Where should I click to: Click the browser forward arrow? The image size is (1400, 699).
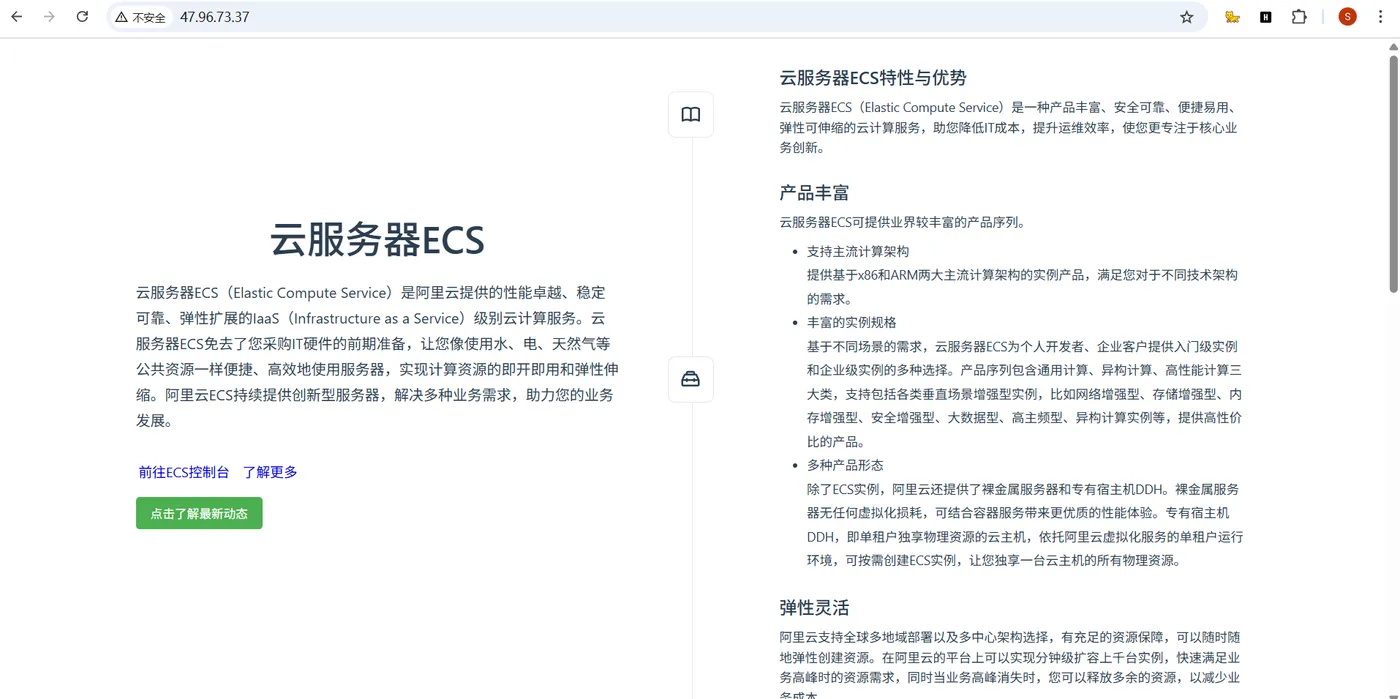[49, 17]
